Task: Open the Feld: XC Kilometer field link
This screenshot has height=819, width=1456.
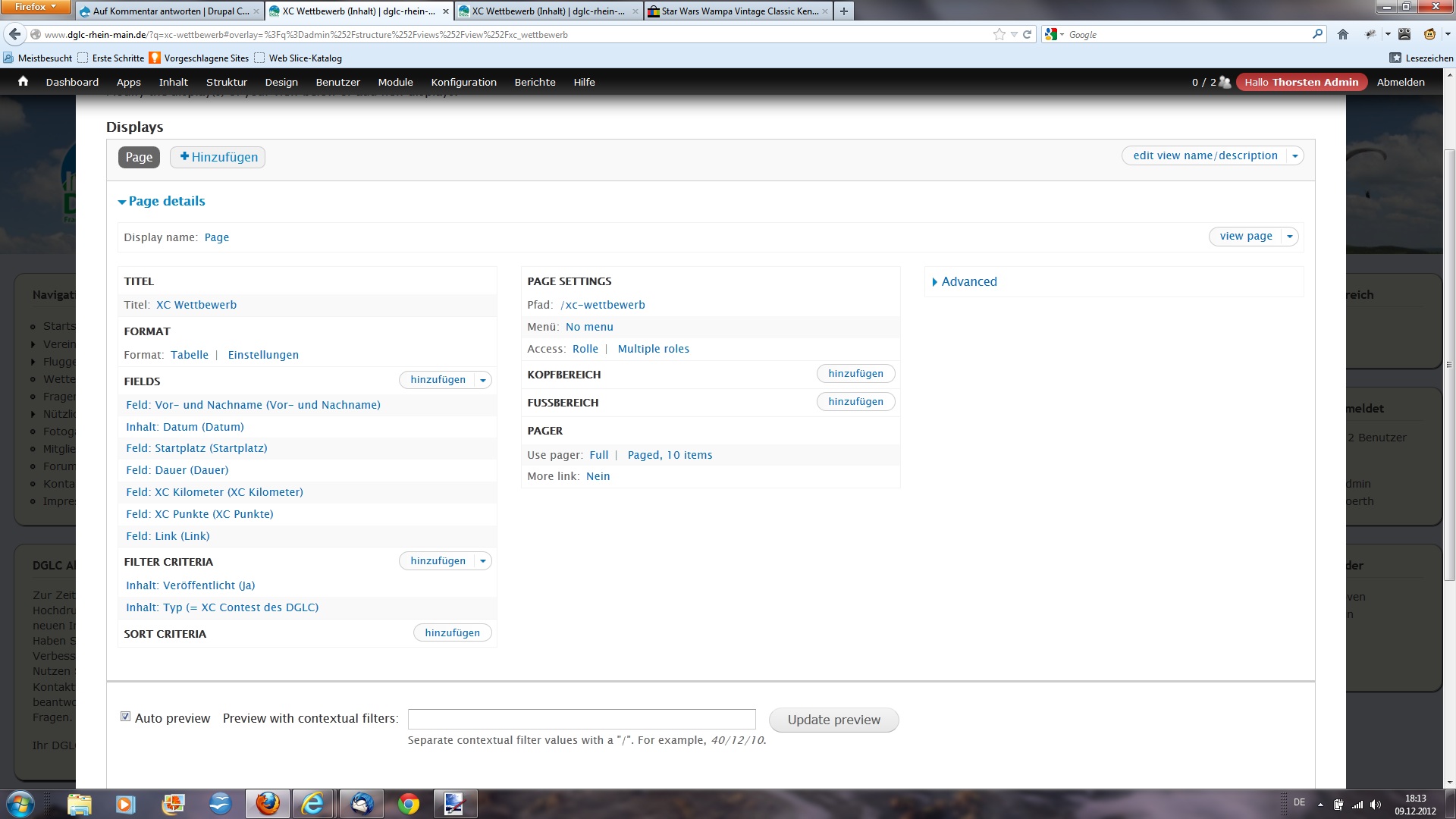Action: point(215,492)
